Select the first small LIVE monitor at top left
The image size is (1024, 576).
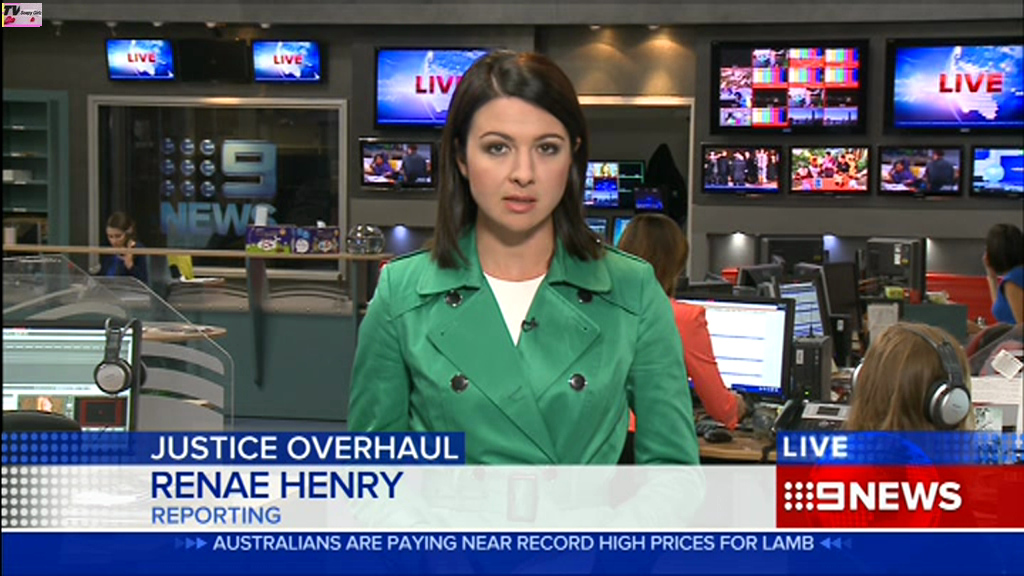(x=140, y=59)
